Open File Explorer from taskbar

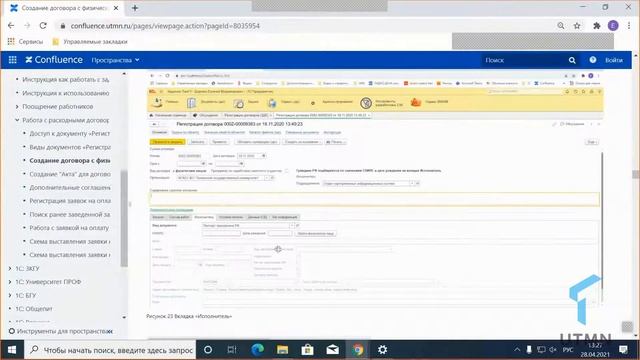(x=282, y=350)
